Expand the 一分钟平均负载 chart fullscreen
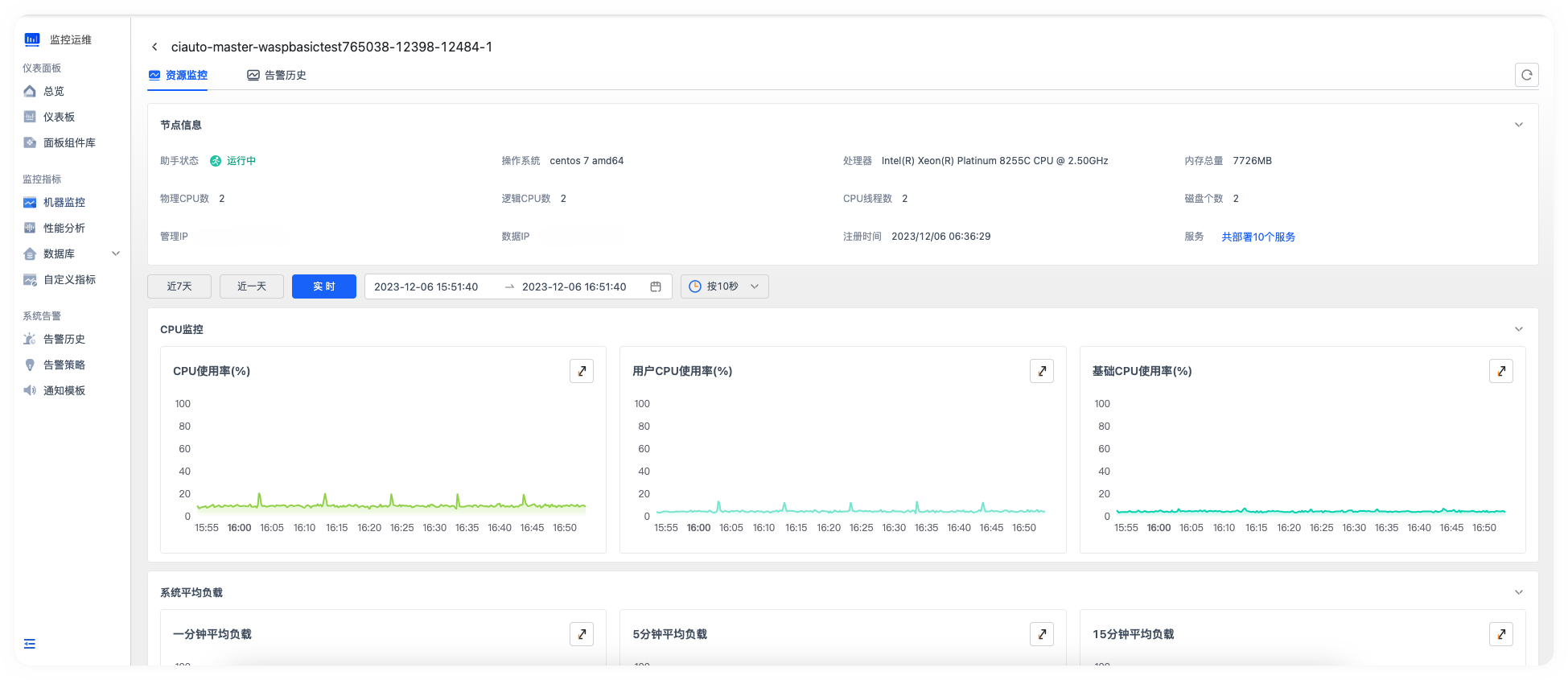 (x=582, y=634)
